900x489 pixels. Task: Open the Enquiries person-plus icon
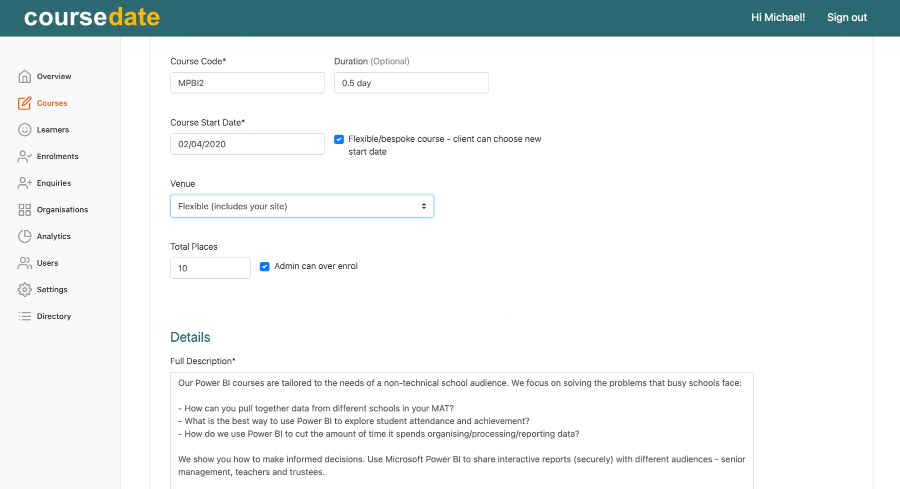coord(24,183)
